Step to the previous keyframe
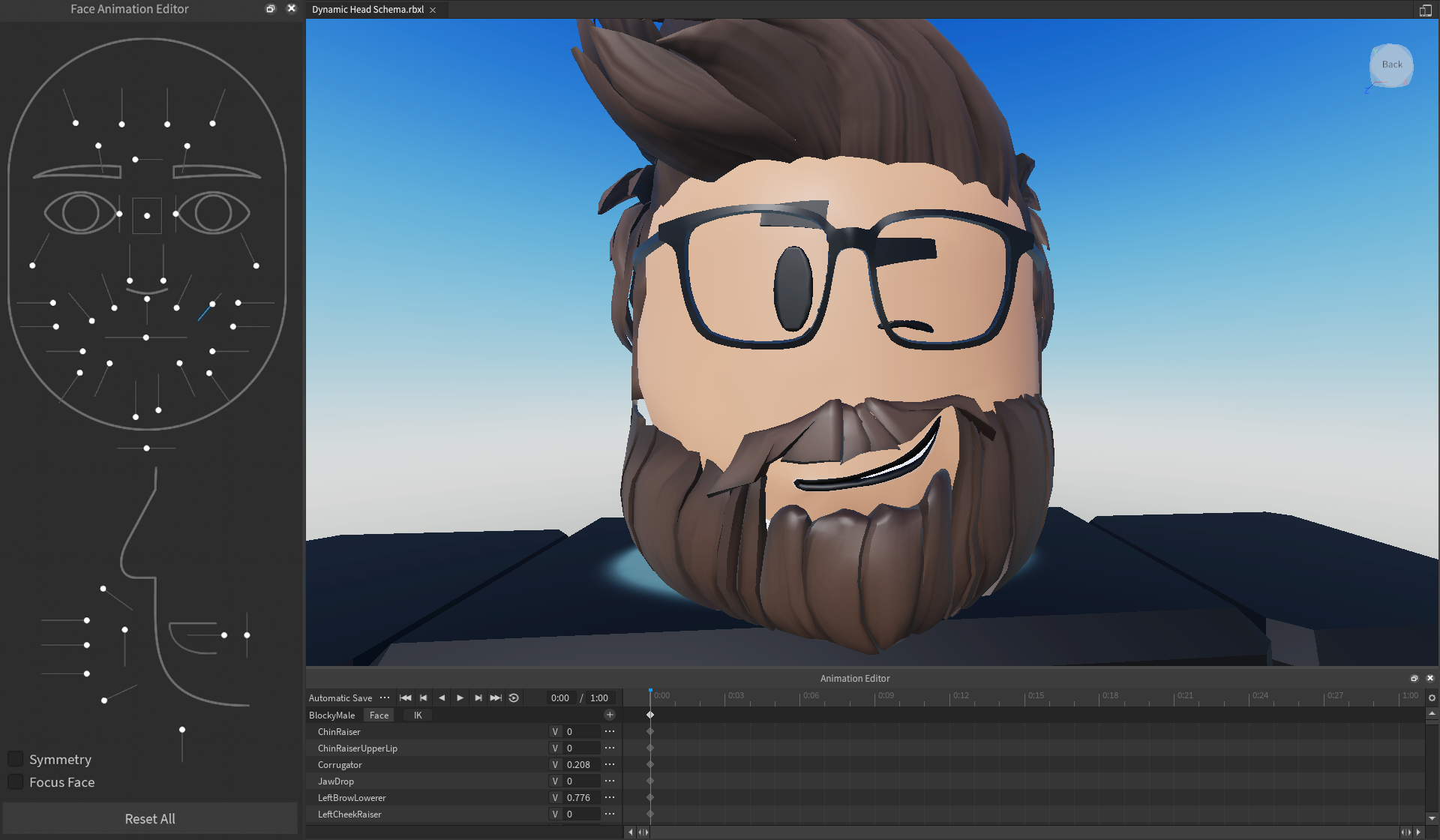 click(423, 697)
